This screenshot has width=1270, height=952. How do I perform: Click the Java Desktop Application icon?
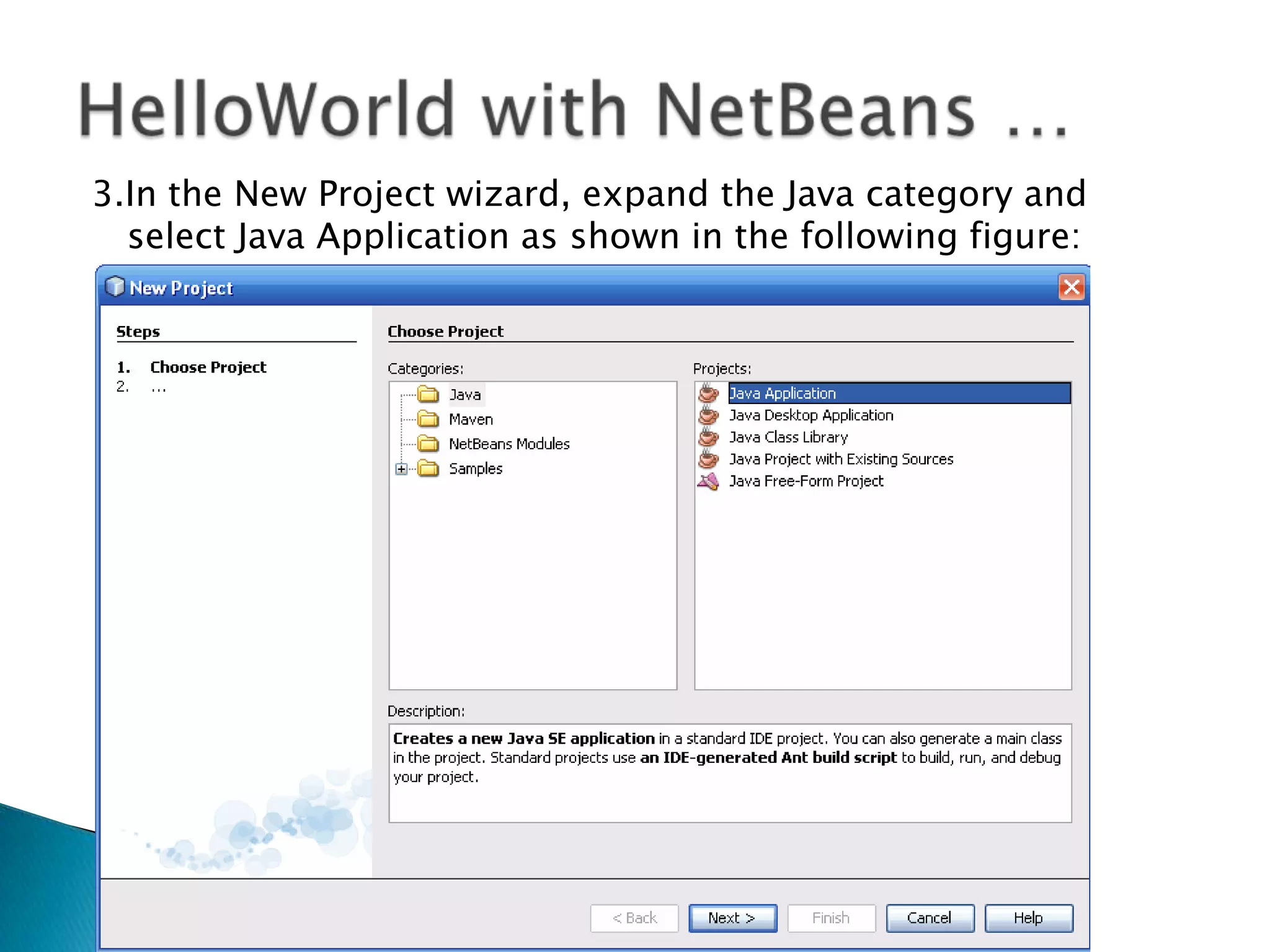point(708,415)
